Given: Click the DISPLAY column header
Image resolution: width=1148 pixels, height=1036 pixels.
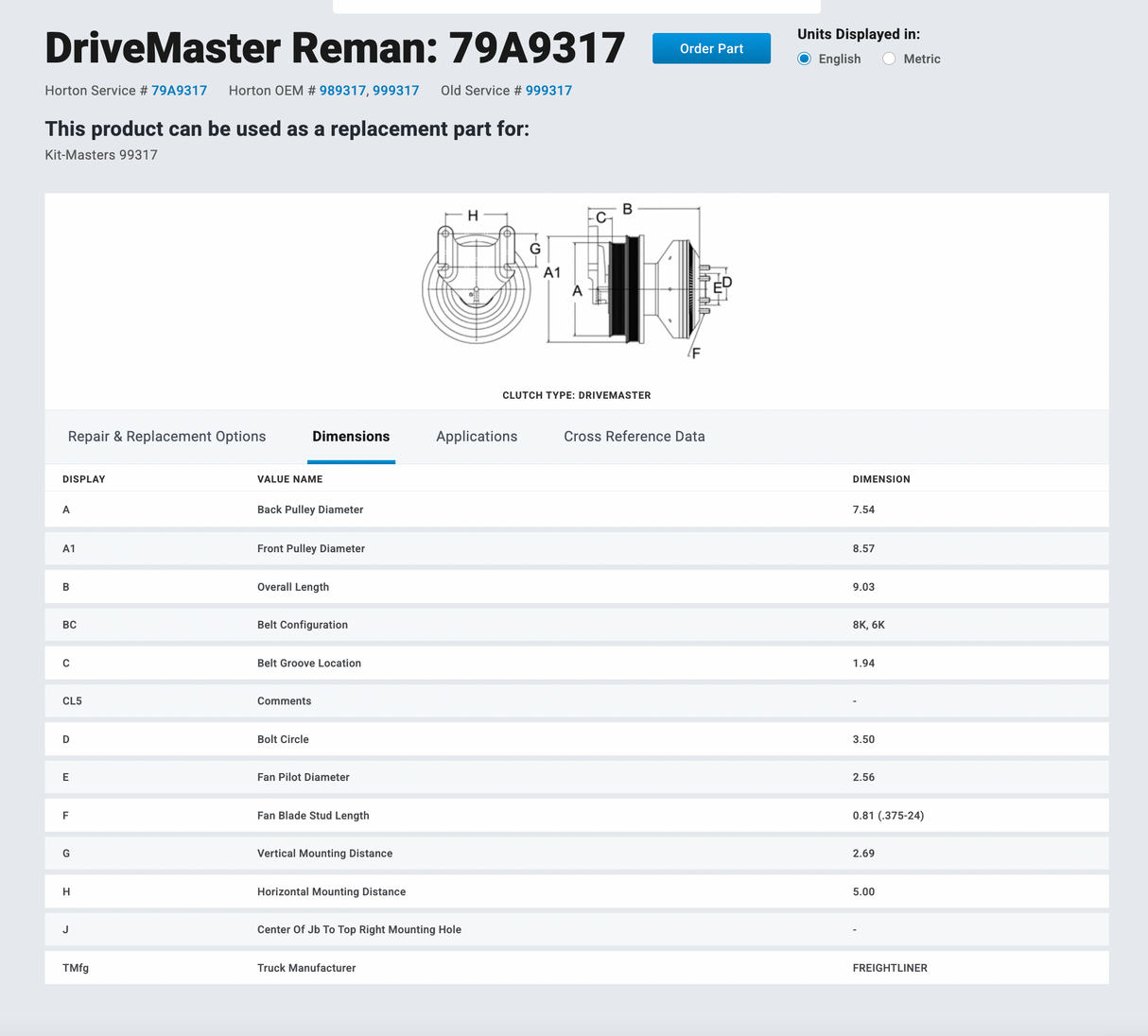Looking at the screenshot, I should point(84,479).
